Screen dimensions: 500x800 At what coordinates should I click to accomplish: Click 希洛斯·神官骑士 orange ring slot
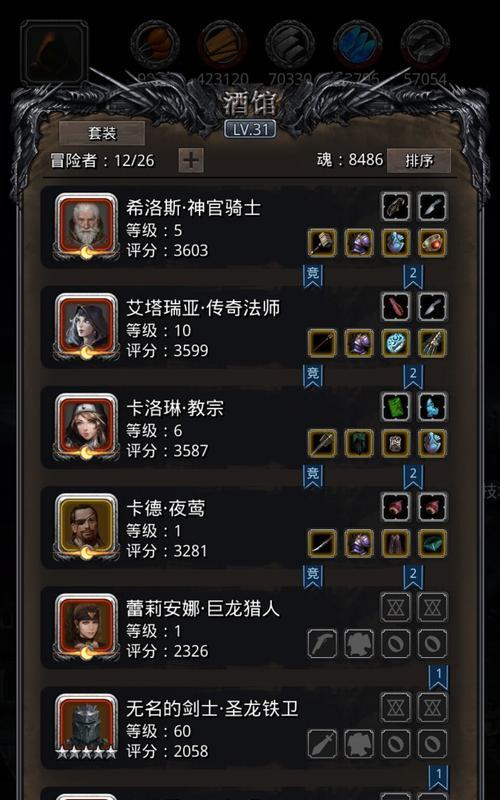(433, 243)
